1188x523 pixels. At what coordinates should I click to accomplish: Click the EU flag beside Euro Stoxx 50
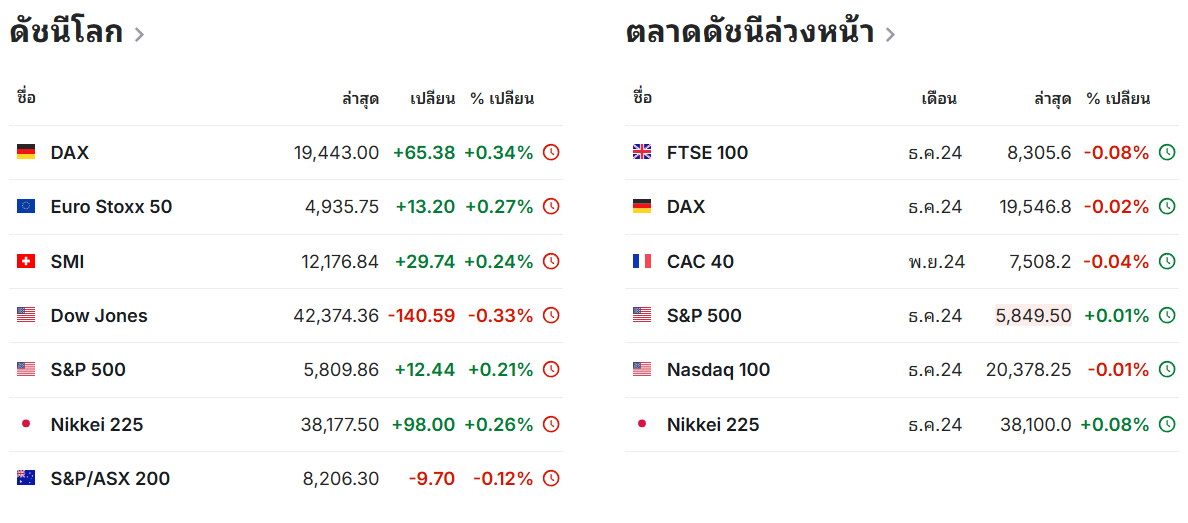26,207
